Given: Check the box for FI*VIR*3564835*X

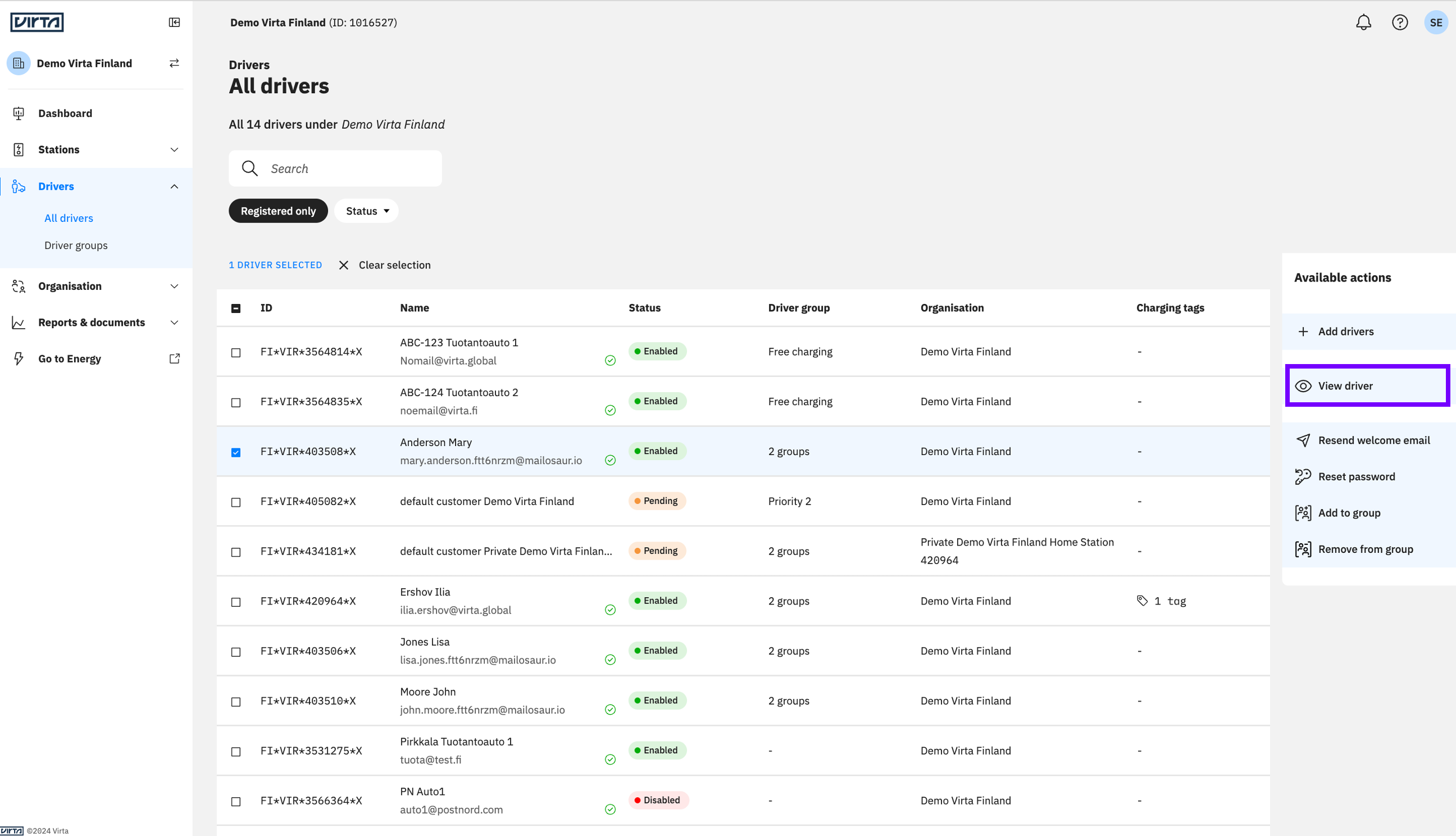Looking at the screenshot, I should [236, 402].
